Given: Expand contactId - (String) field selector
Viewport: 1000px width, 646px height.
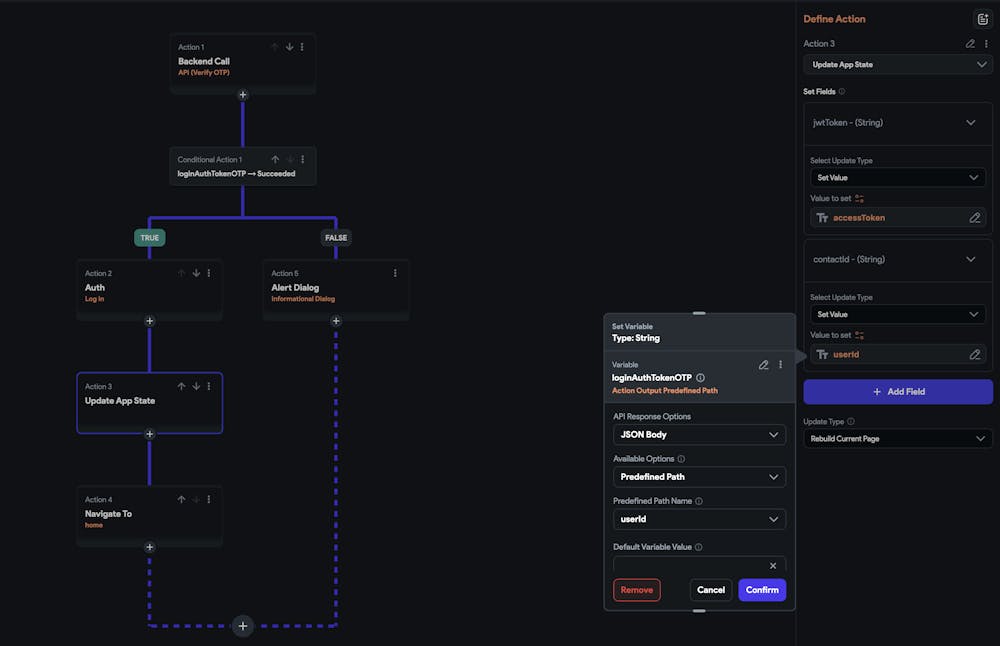Looking at the screenshot, I should 897,260.
